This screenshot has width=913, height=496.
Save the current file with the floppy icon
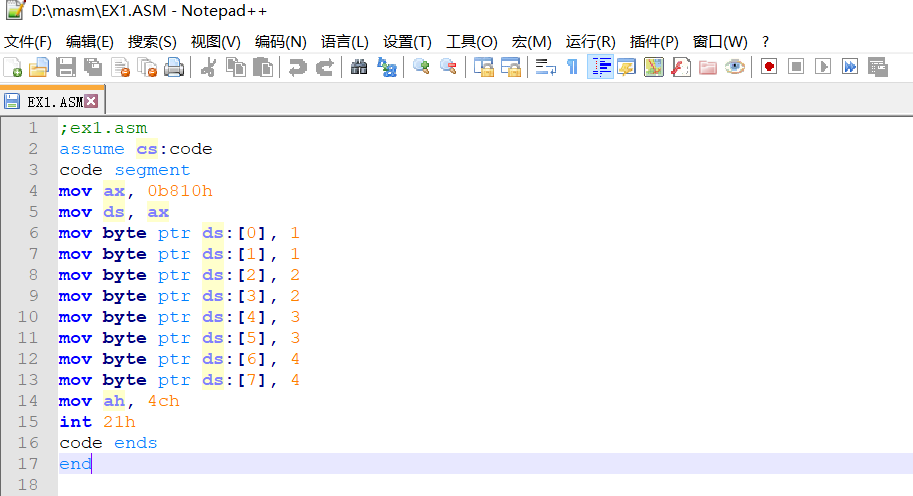coord(66,68)
